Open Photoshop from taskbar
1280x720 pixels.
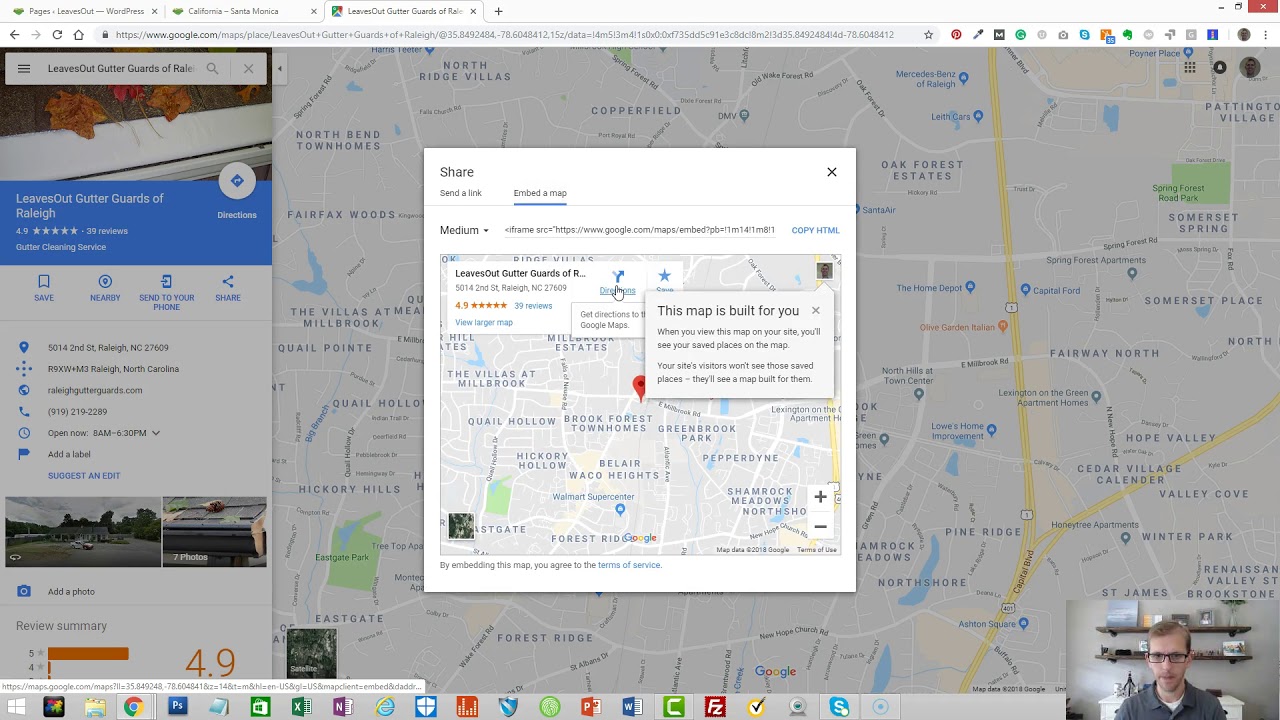click(177, 707)
